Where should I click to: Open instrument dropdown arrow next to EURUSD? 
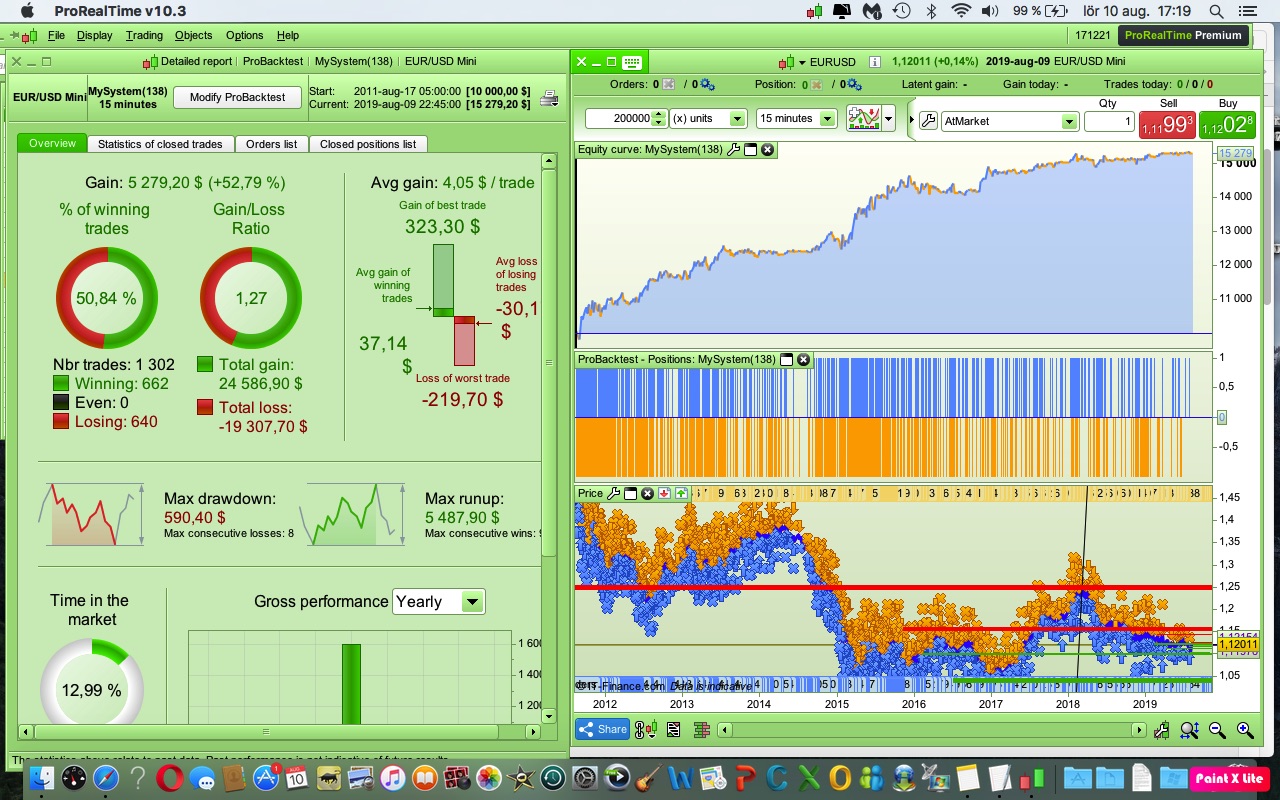tap(802, 62)
